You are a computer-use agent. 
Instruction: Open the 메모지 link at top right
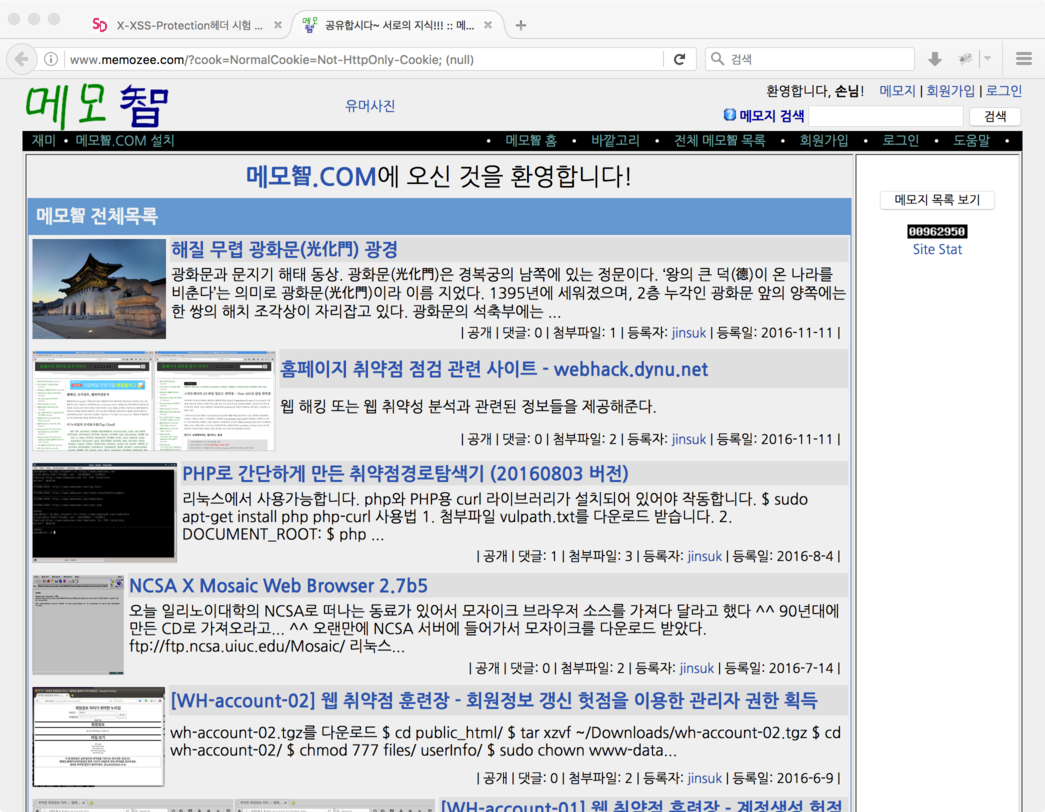(x=897, y=91)
